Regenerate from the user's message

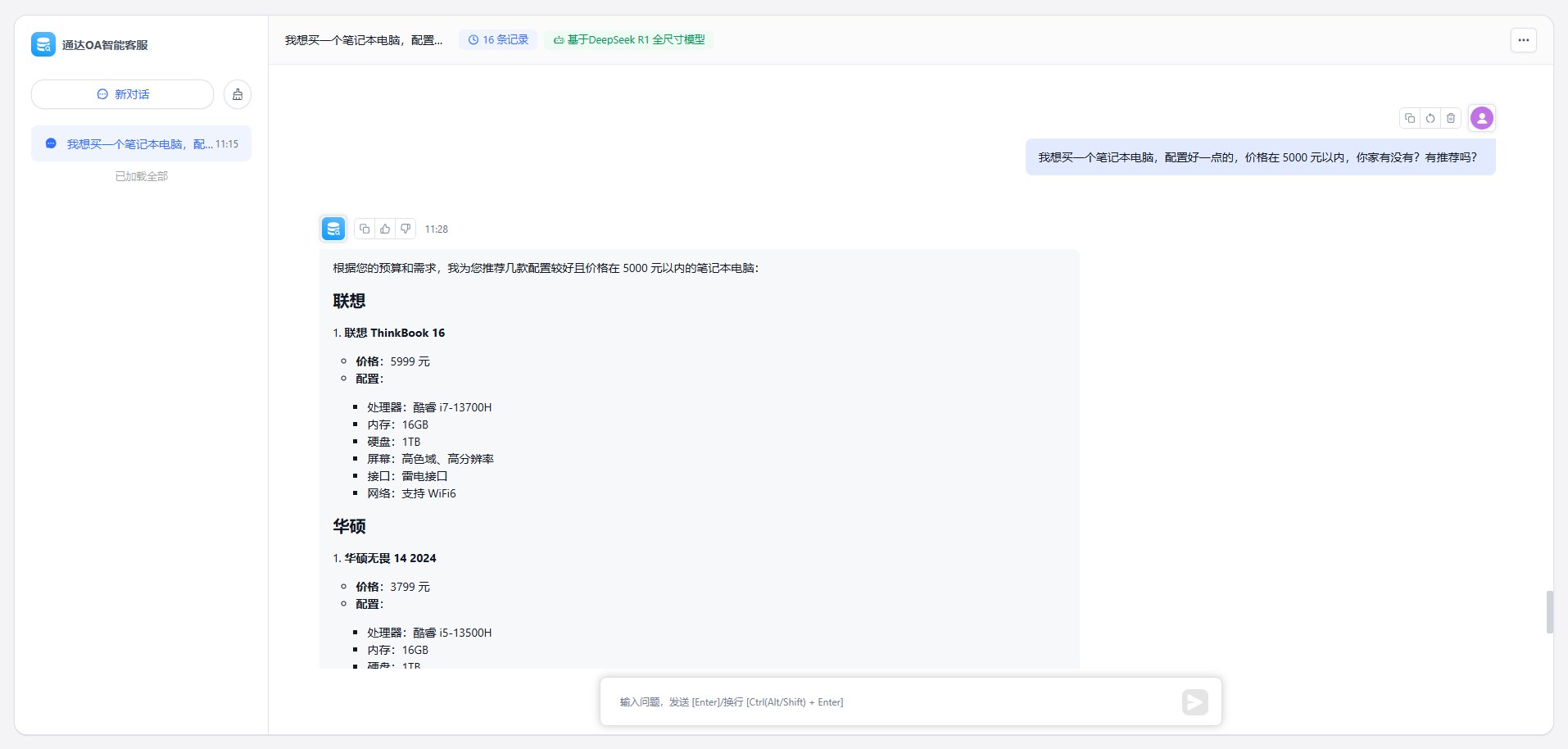pyautogui.click(x=1430, y=118)
